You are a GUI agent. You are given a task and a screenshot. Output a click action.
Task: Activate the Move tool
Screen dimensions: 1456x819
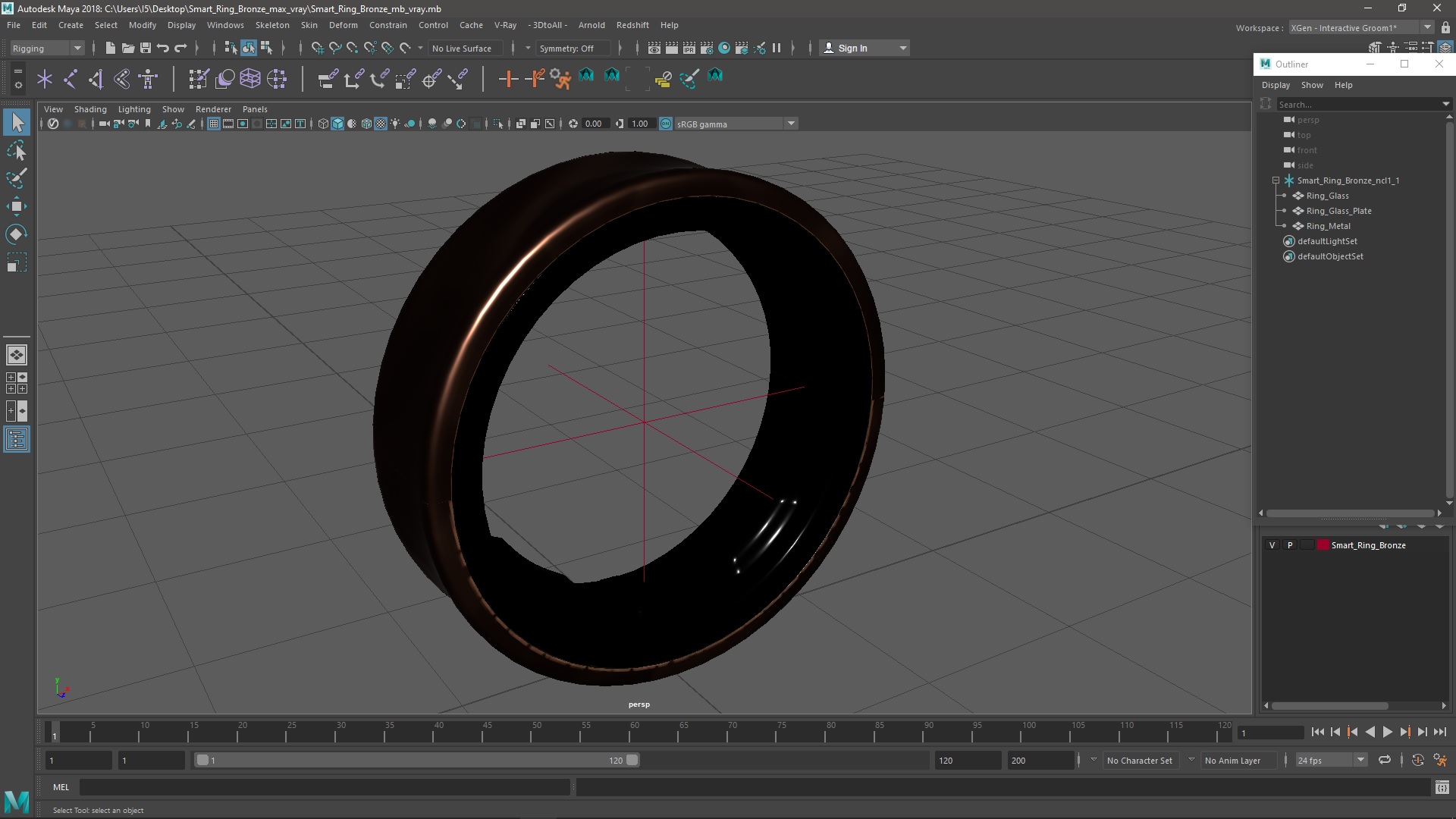tap(17, 206)
